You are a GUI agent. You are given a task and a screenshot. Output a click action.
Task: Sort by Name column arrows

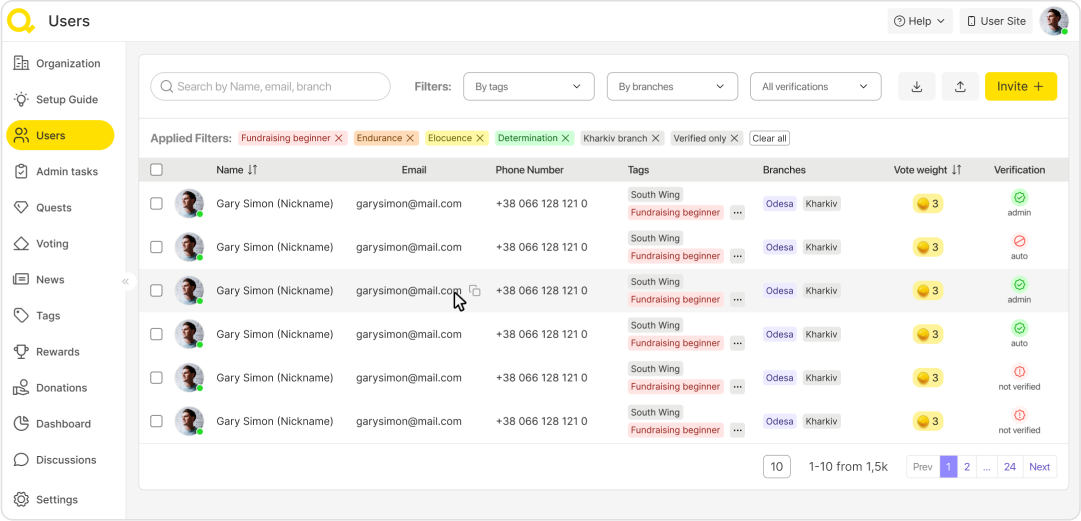pyautogui.click(x=253, y=170)
